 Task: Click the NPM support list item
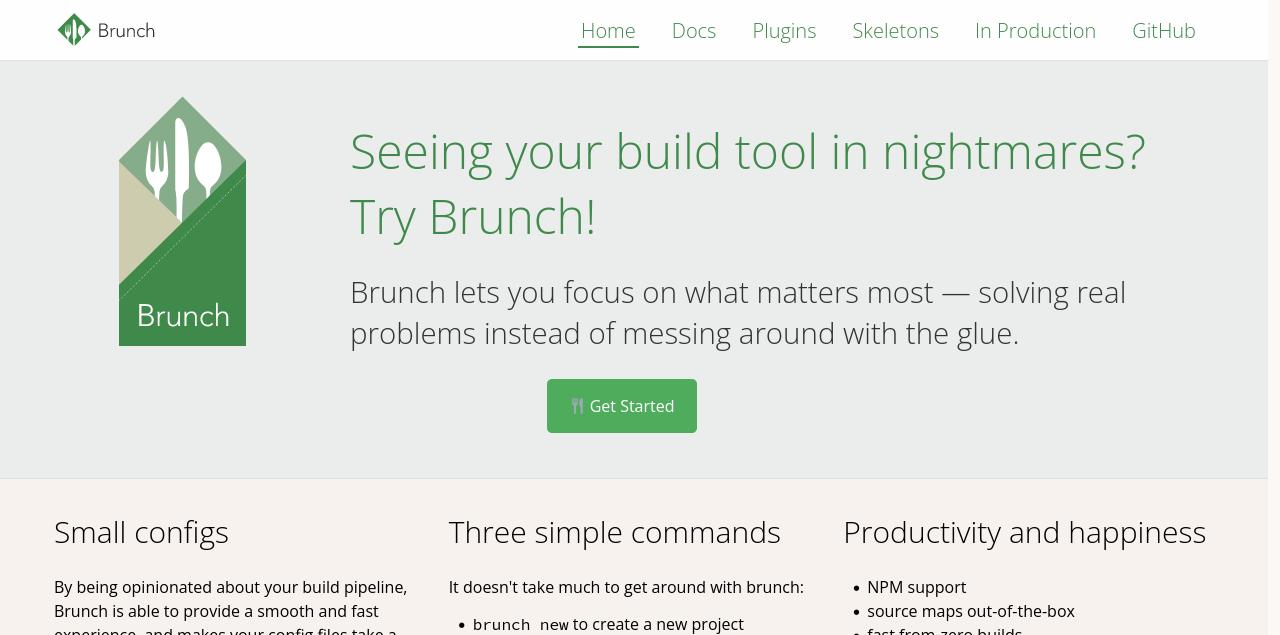tap(916, 587)
